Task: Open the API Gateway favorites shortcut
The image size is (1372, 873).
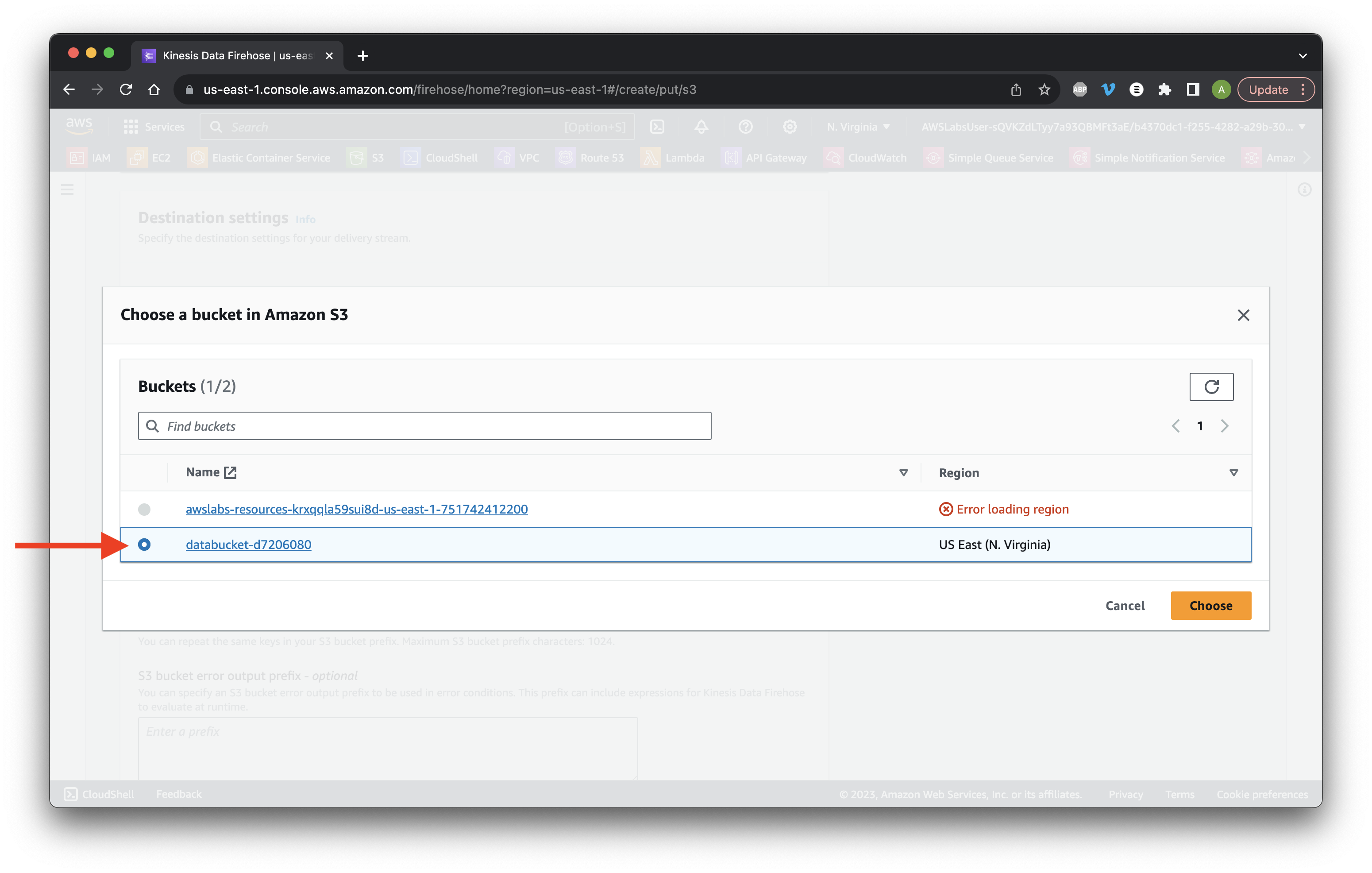Action: point(764,158)
